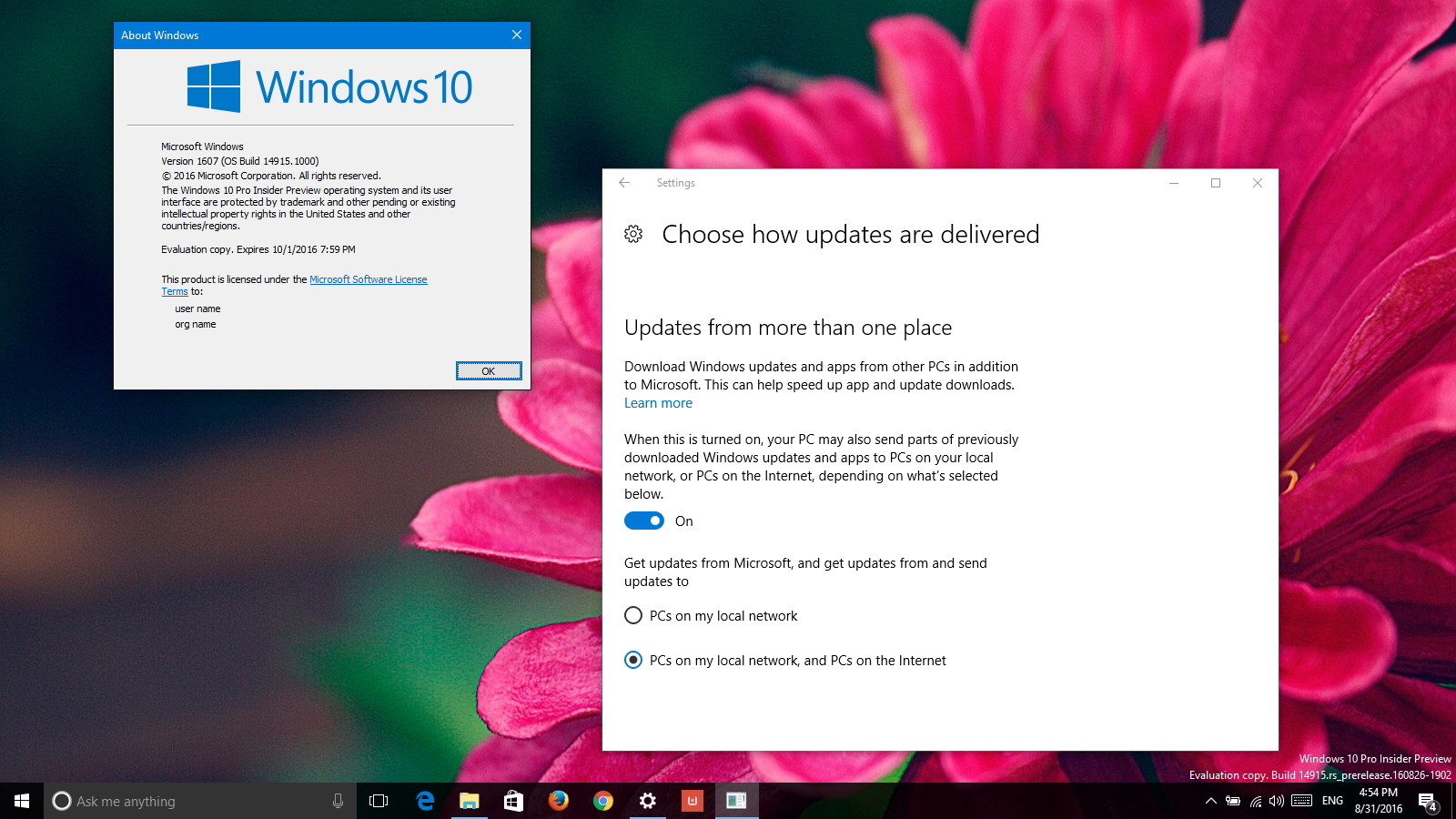Show hidden system tray icons
This screenshot has height=819, width=1456.
[1210, 801]
